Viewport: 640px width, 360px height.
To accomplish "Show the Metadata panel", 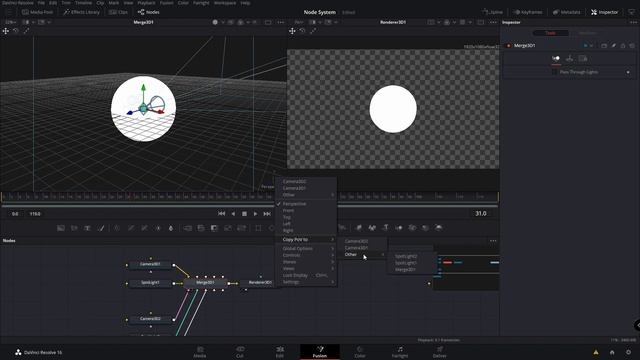I will (566, 12).
